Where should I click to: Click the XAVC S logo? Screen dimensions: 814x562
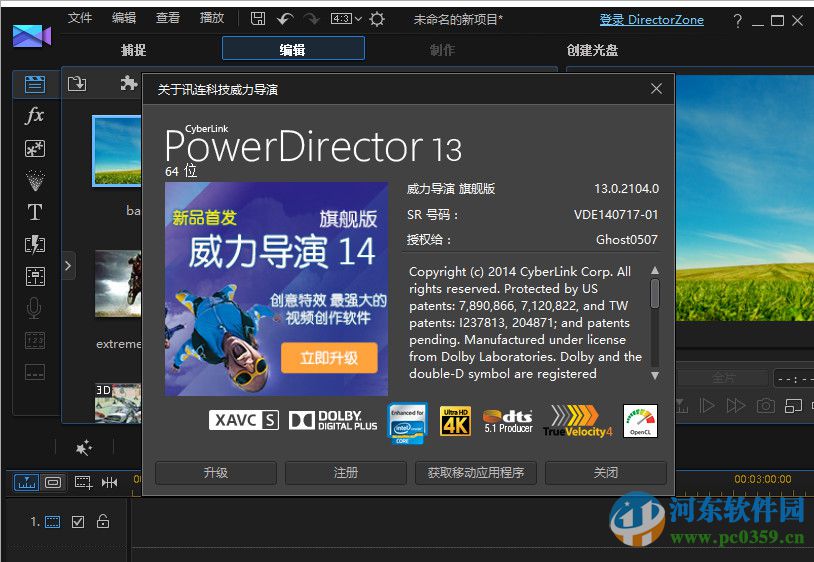pos(243,420)
